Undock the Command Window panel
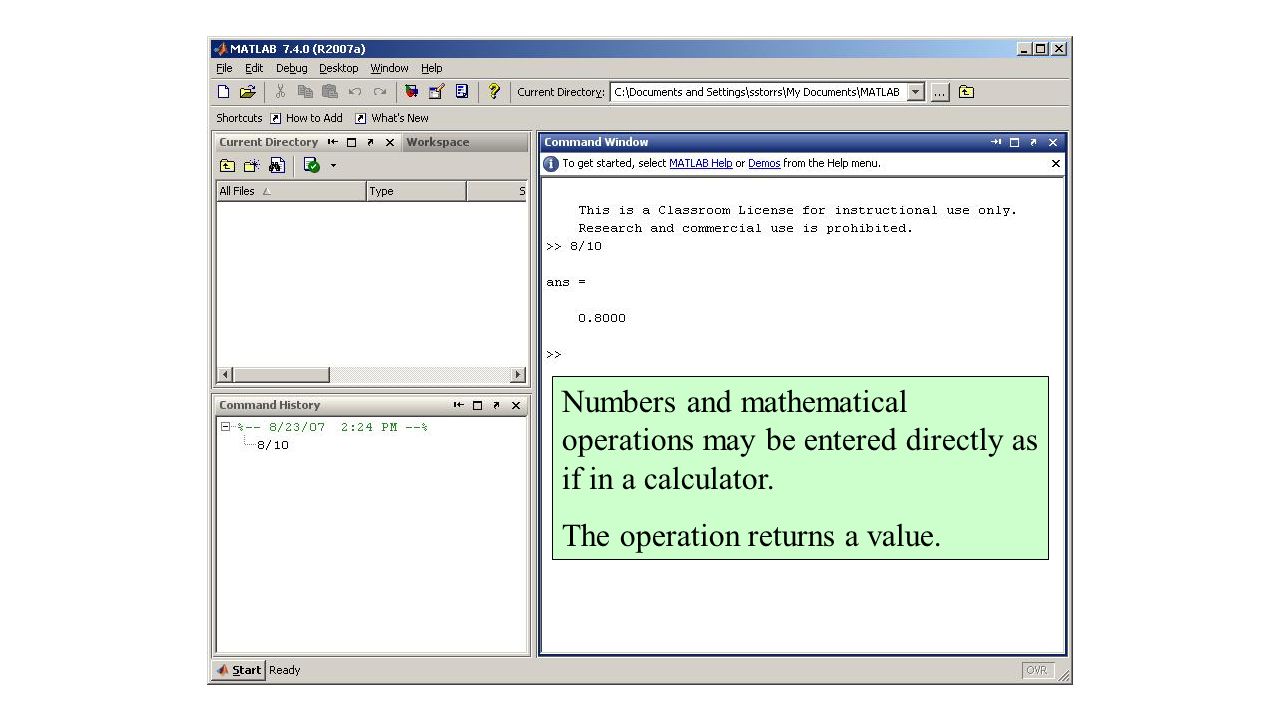 [1033, 142]
